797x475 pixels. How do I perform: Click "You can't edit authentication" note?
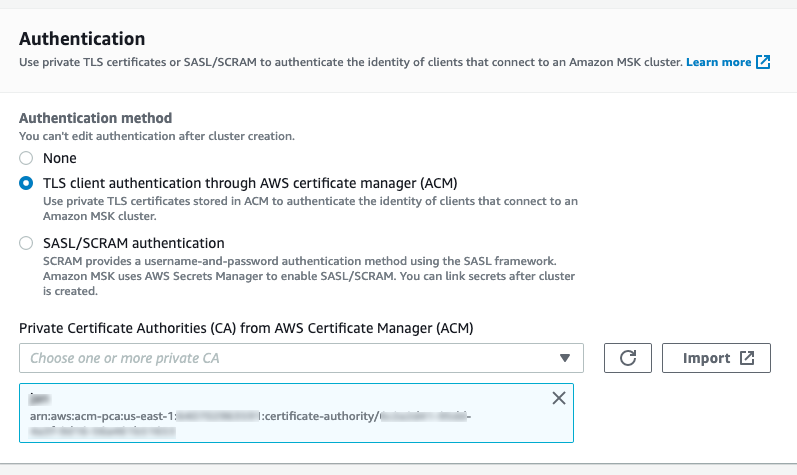(157, 136)
